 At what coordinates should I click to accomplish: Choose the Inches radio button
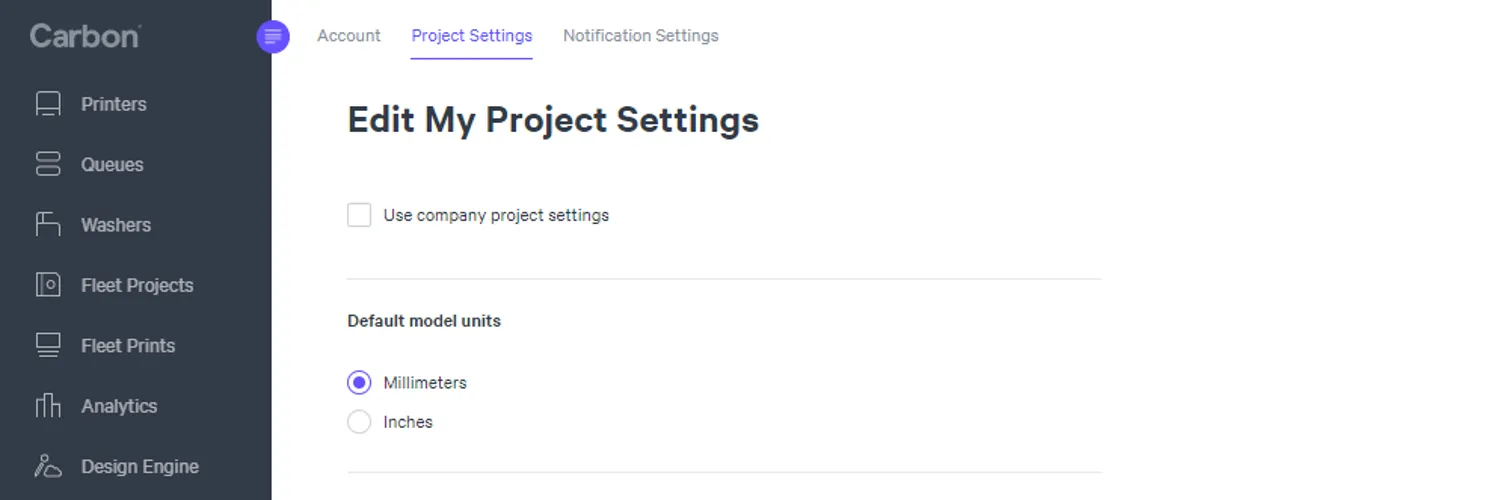359,422
